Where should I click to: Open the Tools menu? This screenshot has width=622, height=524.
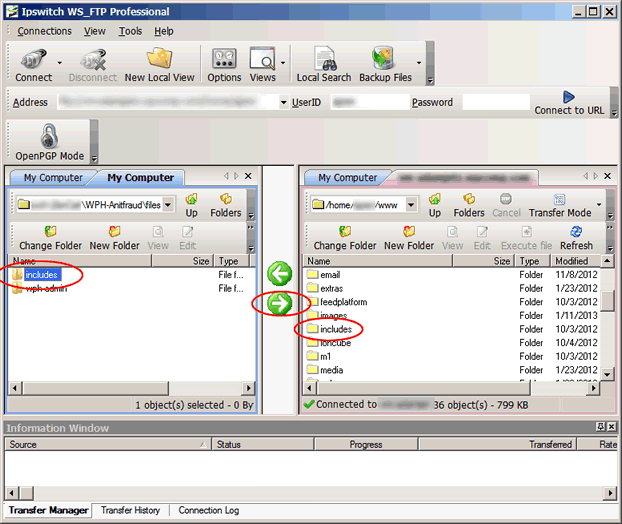[130, 31]
